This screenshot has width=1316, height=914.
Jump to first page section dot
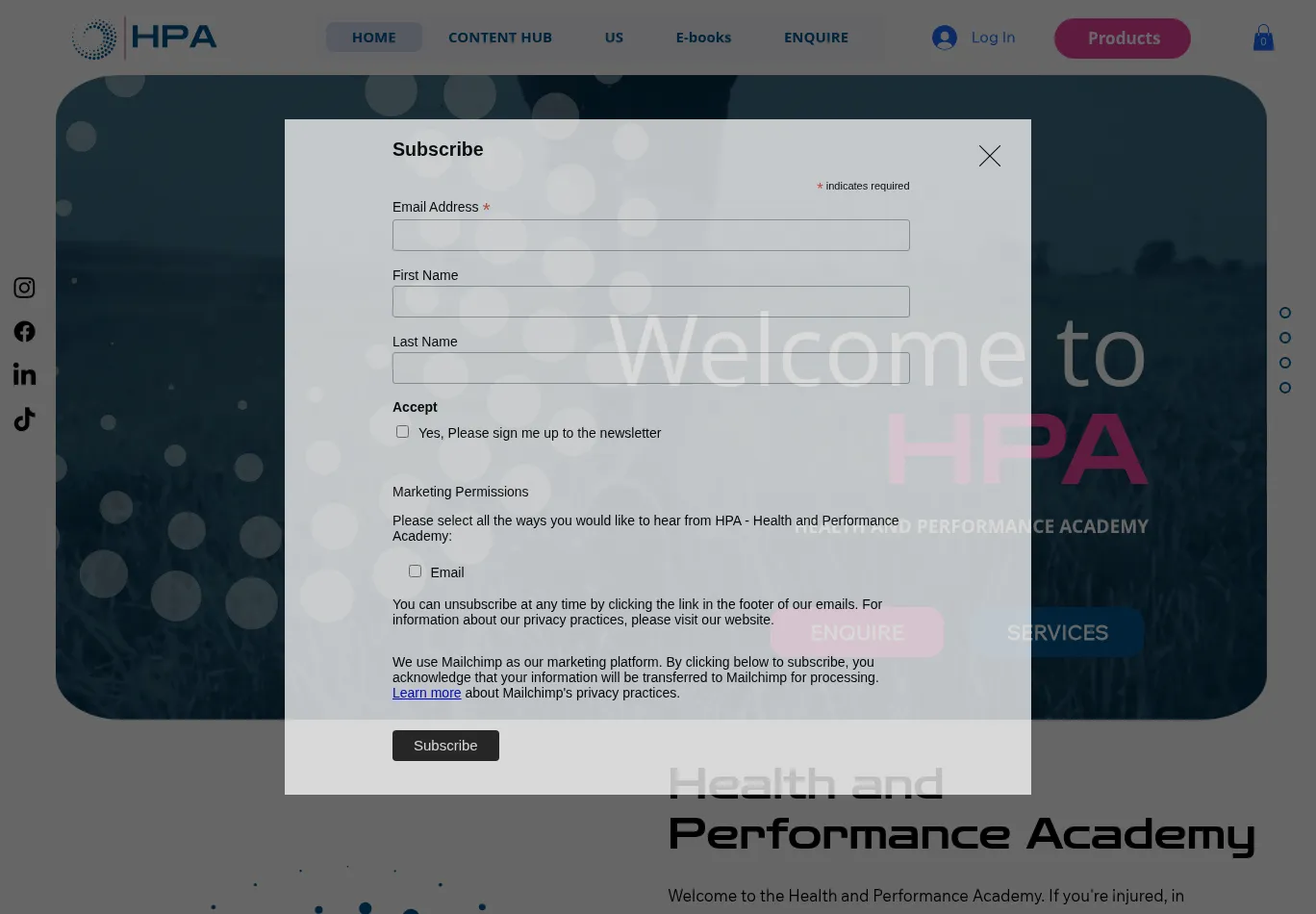[x=1284, y=313]
